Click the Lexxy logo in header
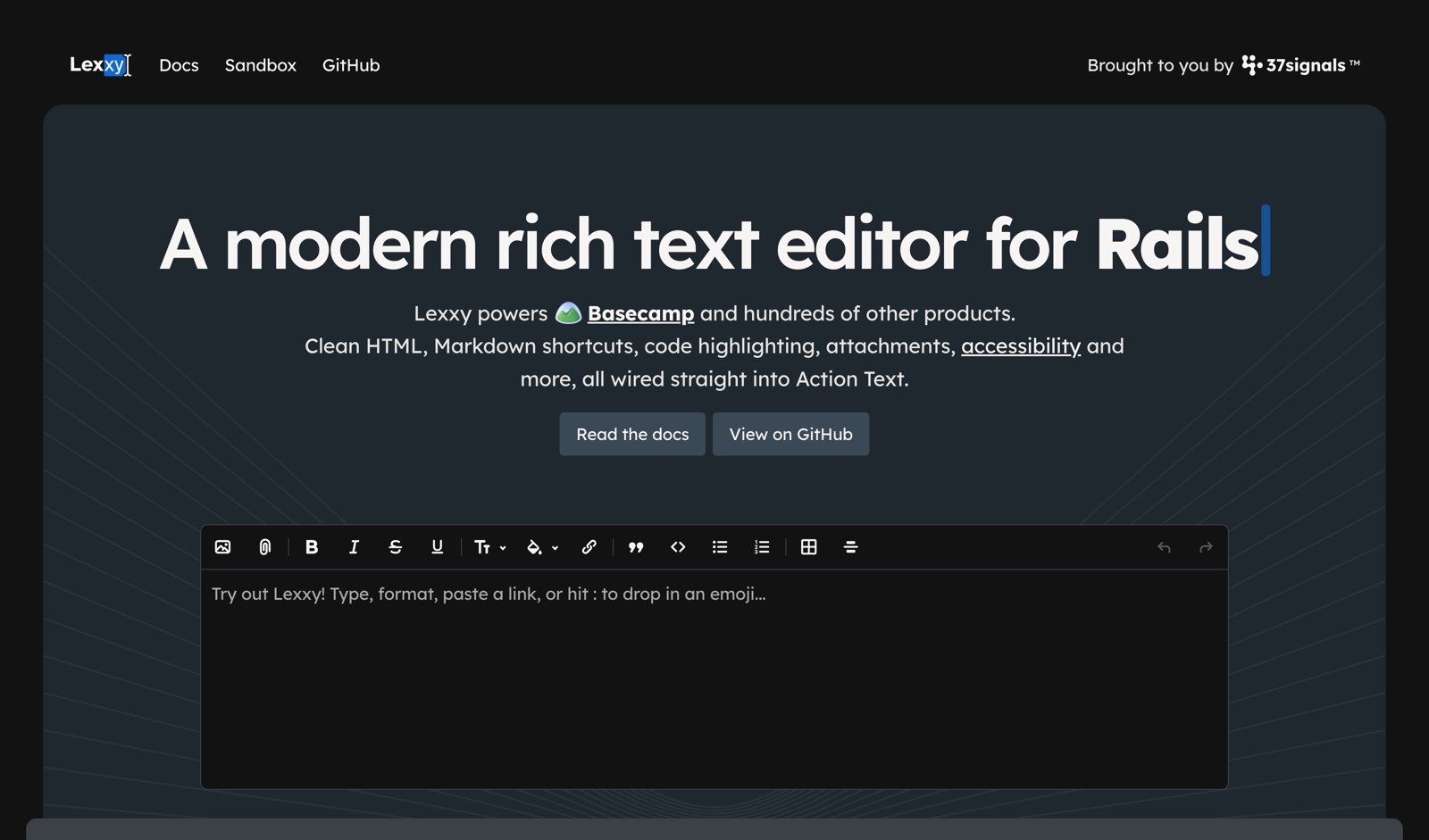This screenshot has height=840, width=1429. click(97, 64)
